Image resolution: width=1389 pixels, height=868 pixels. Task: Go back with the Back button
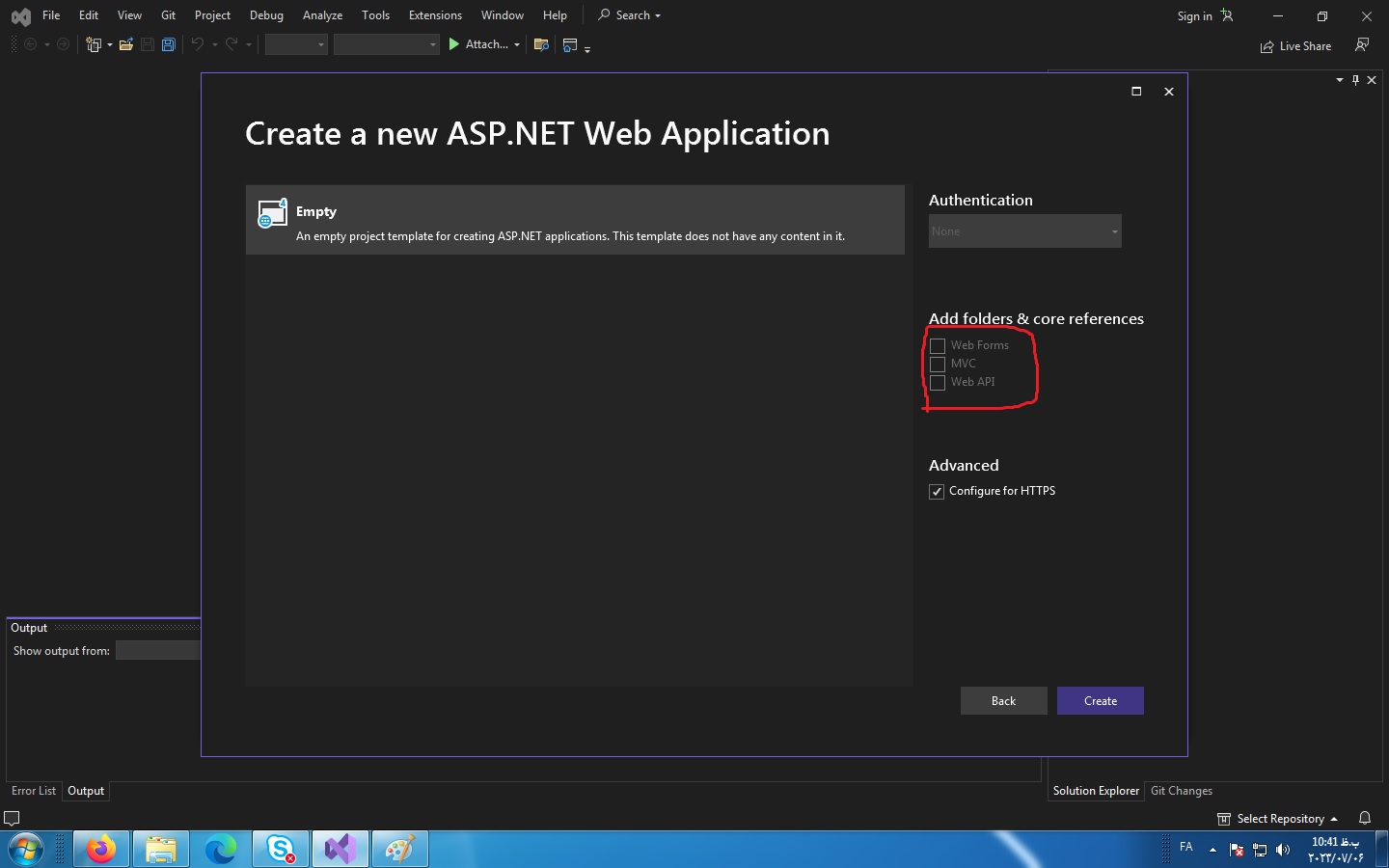[1003, 701]
